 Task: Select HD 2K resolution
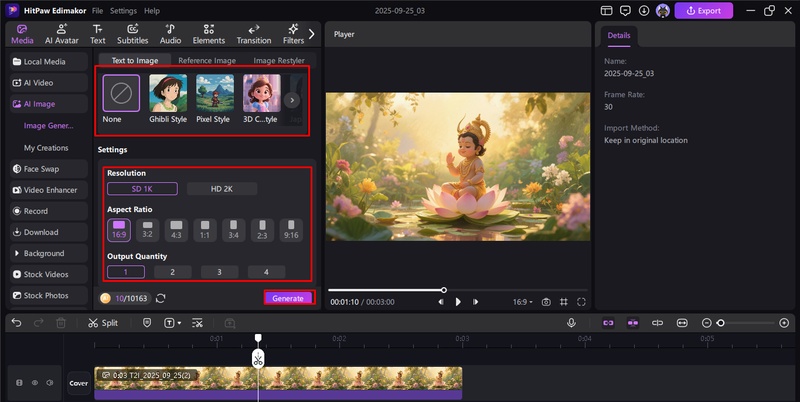[221, 189]
